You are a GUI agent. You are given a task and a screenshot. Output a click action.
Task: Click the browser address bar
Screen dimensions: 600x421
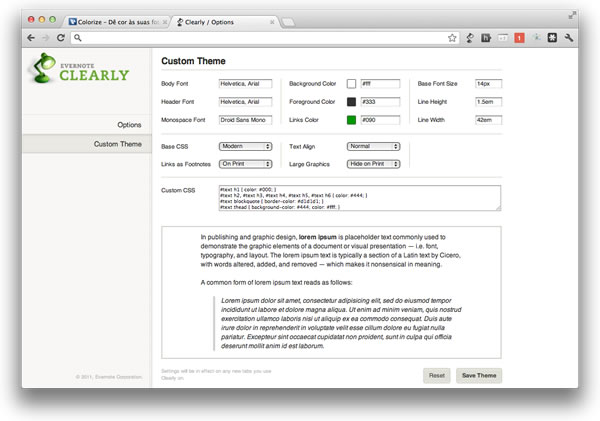pos(264,38)
